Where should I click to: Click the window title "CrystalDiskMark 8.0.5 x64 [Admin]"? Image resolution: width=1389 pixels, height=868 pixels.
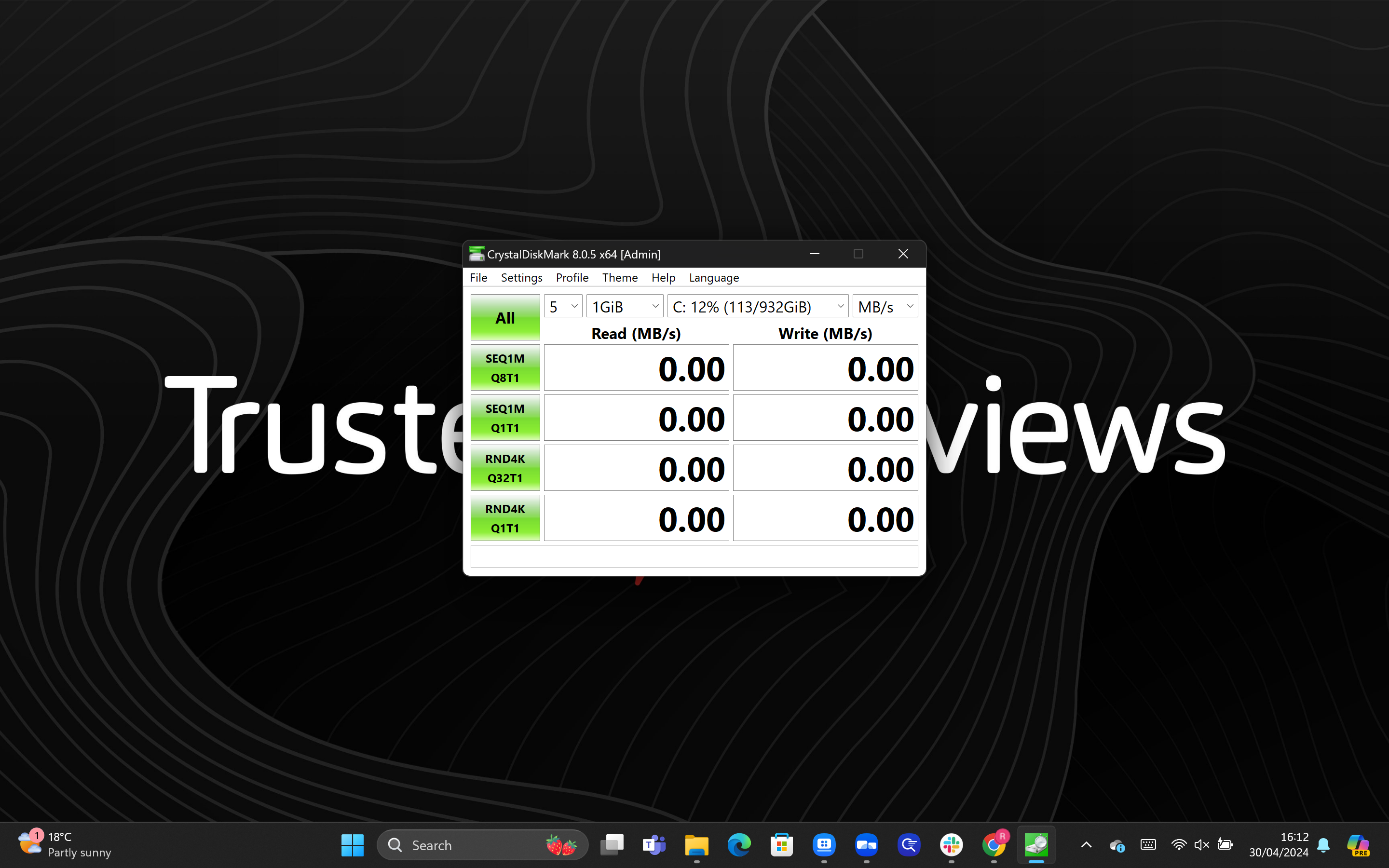tap(574, 254)
